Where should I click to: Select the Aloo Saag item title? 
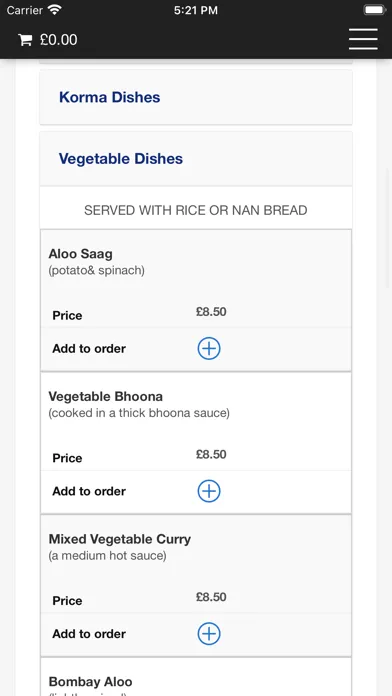[80, 254]
